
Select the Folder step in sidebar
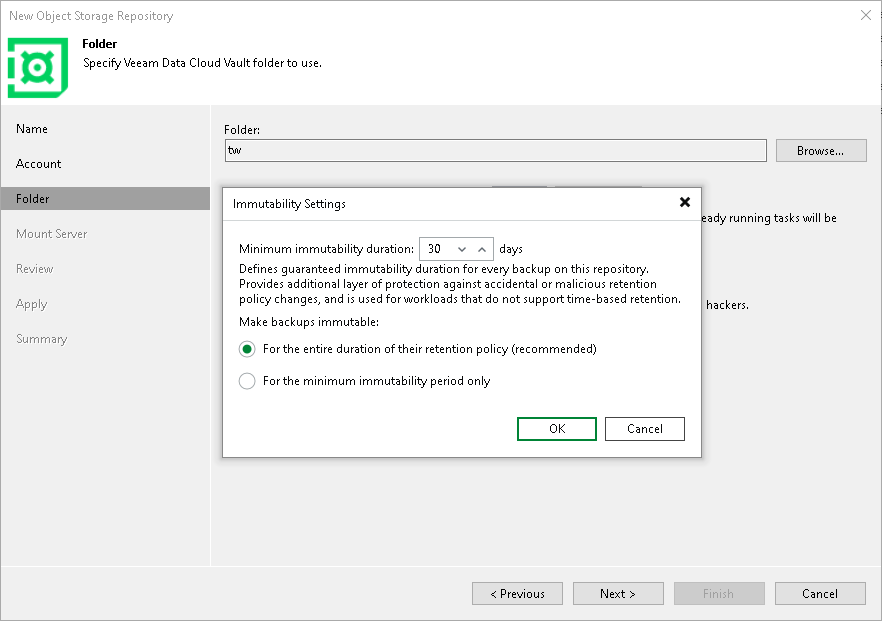point(35,198)
